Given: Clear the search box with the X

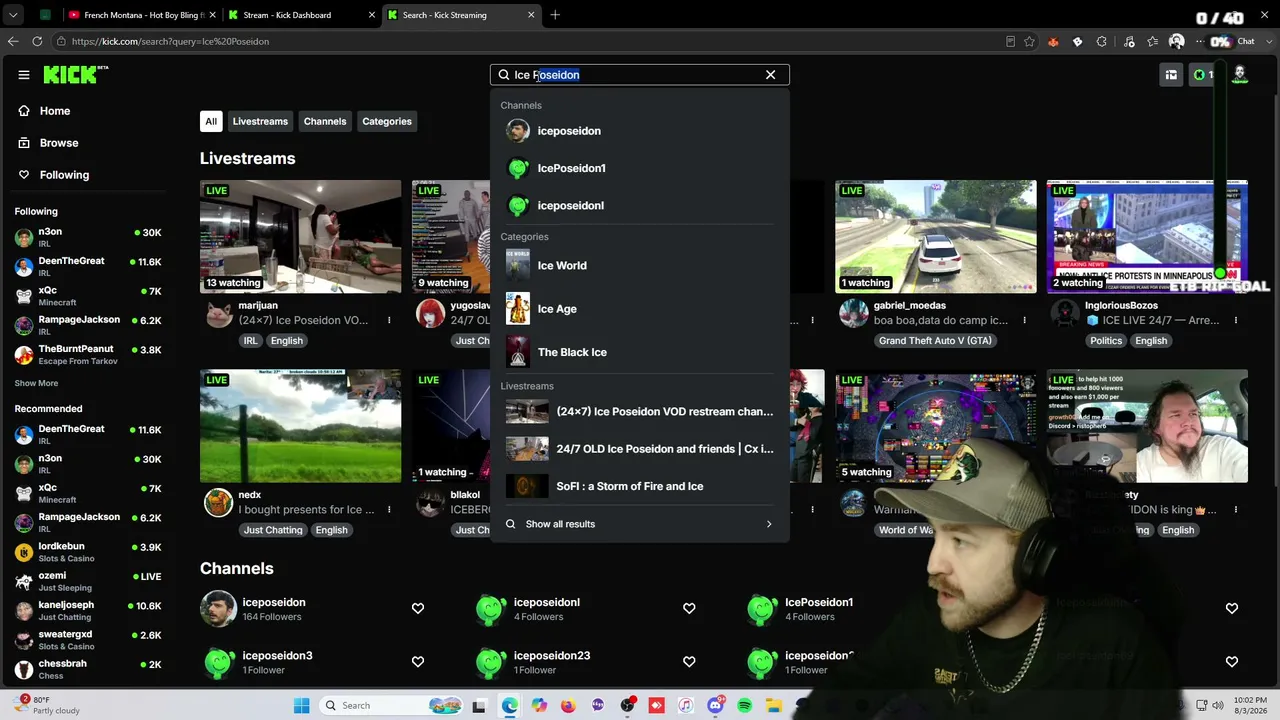Looking at the screenshot, I should pyautogui.click(x=770, y=75).
